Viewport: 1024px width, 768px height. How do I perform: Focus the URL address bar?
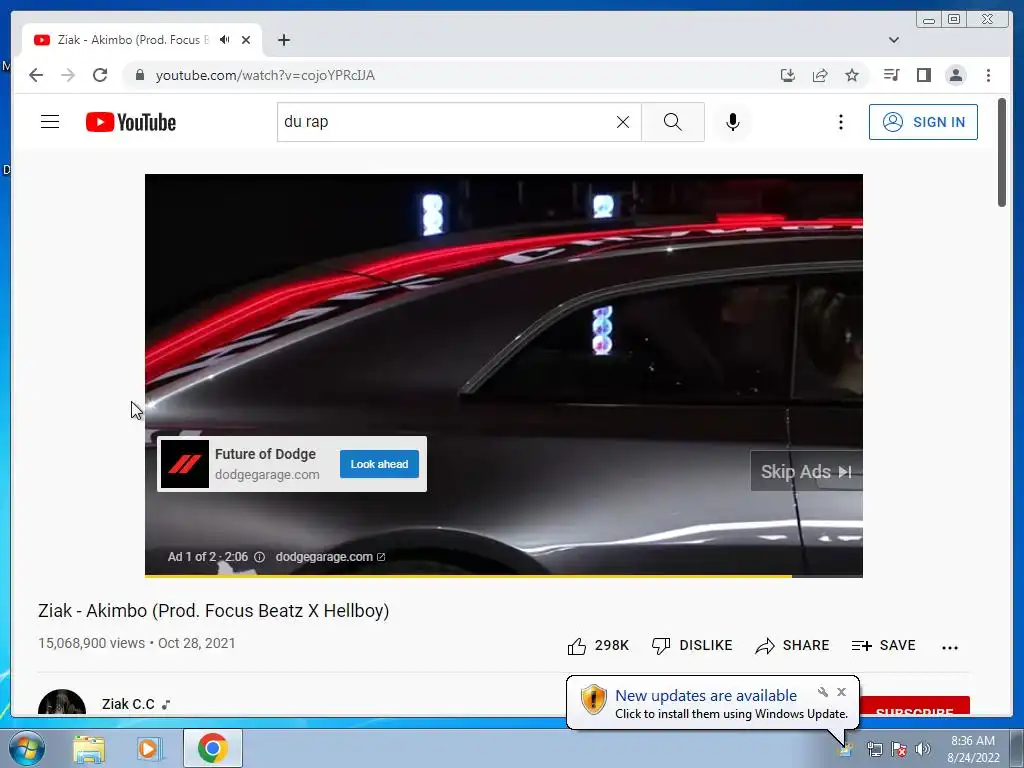click(451, 75)
